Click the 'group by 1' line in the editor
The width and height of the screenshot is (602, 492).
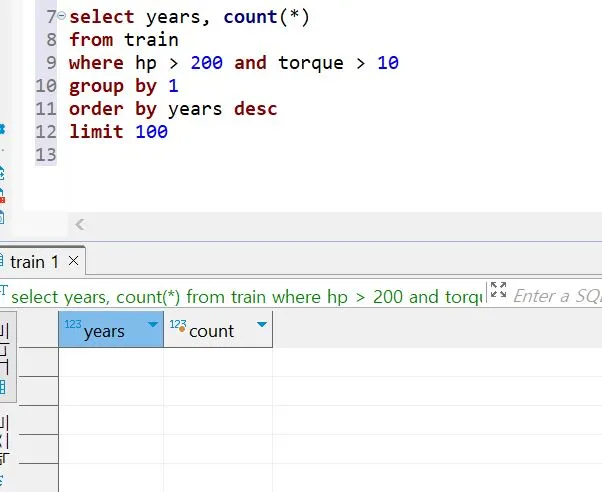pyautogui.click(x=124, y=86)
